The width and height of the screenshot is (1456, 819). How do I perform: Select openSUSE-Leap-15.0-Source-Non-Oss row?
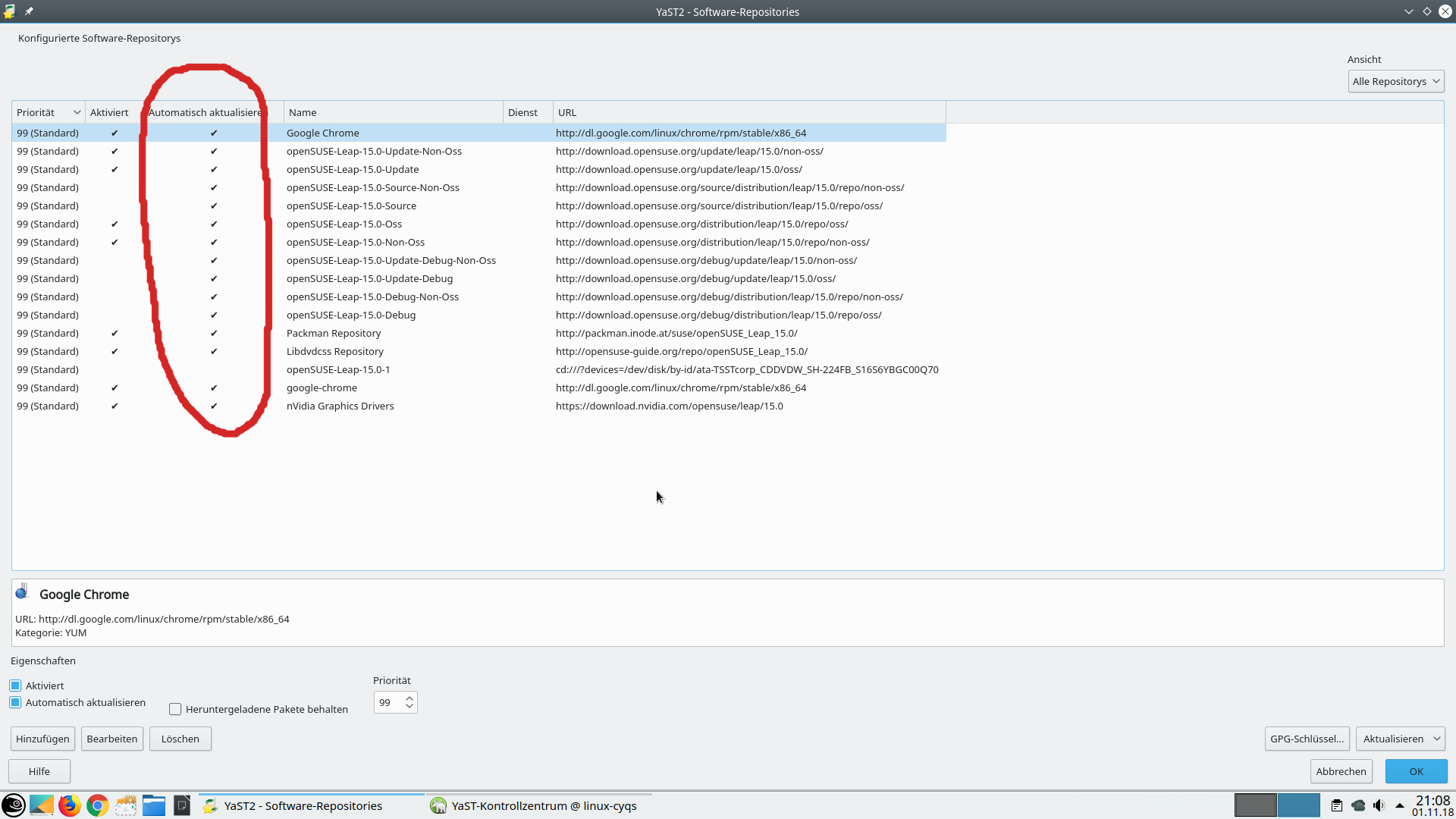[479, 187]
